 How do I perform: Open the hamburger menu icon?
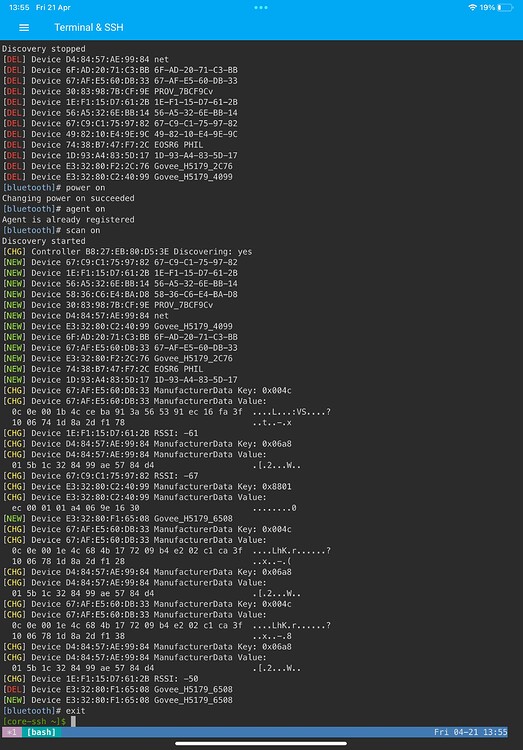(24, 28)
